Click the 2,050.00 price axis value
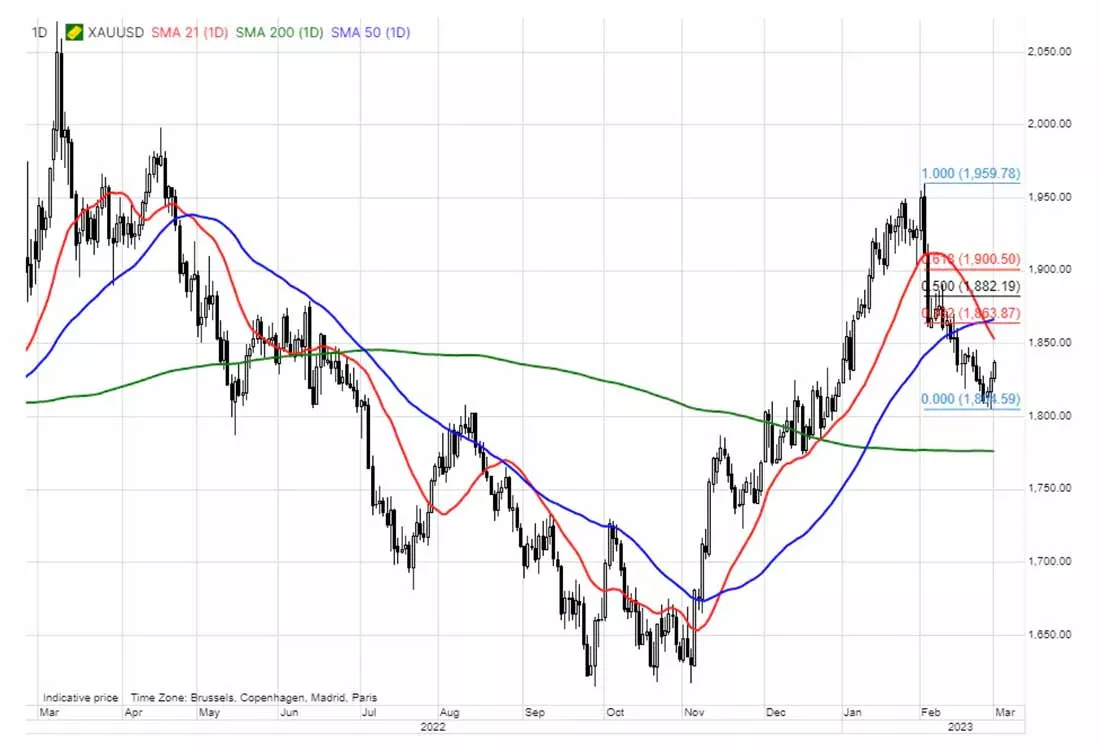 coord(1049,51)
